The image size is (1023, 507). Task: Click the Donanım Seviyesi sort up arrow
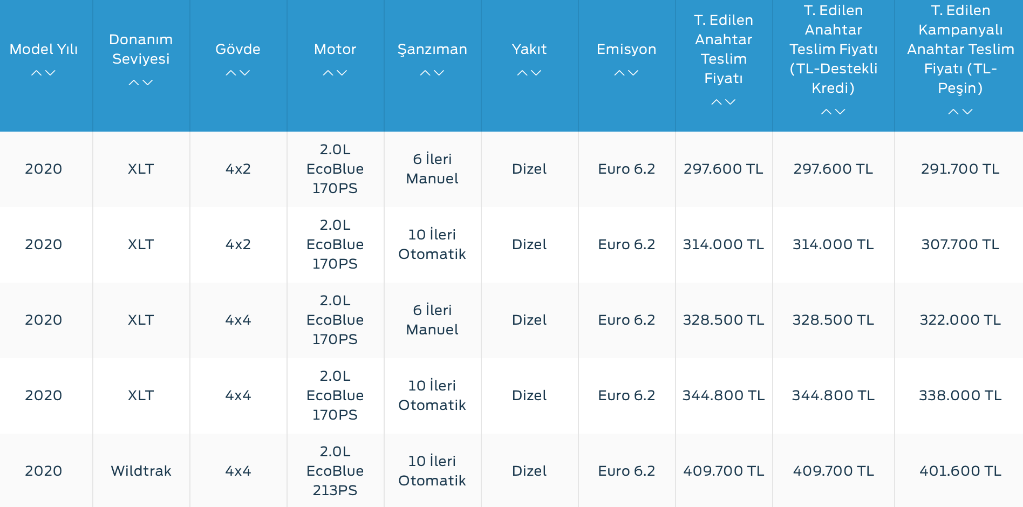(134, 83)
